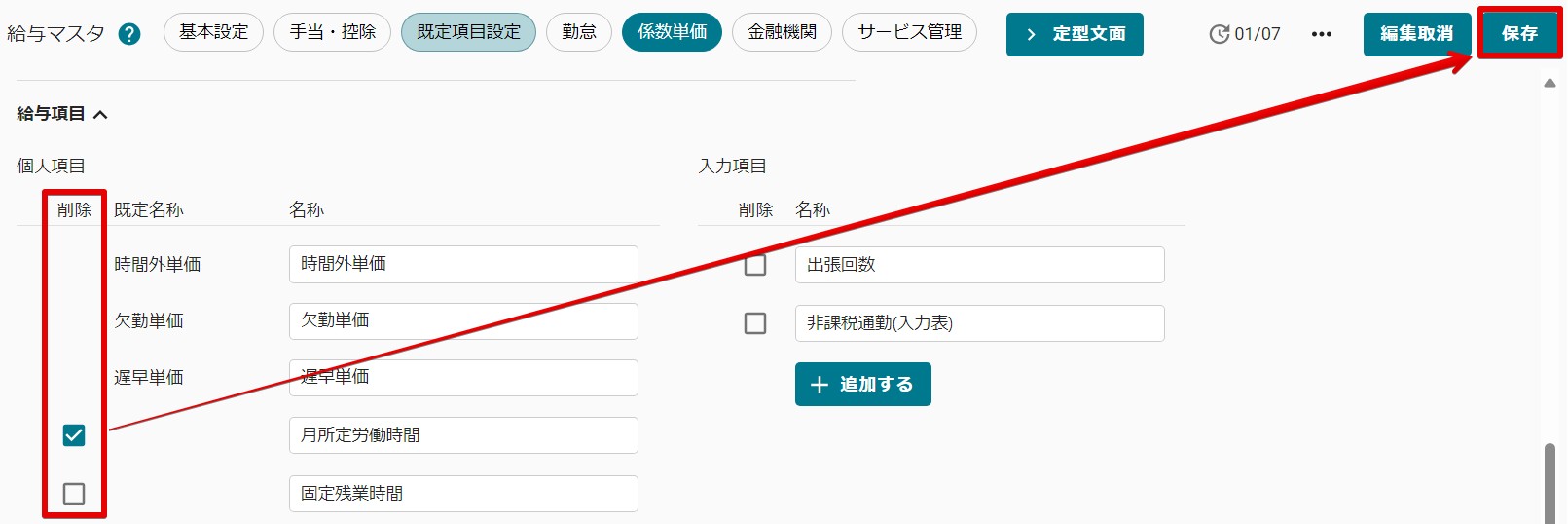Check delete checkbox for 非課税通勤(入力表)

[x=755, y=323]
